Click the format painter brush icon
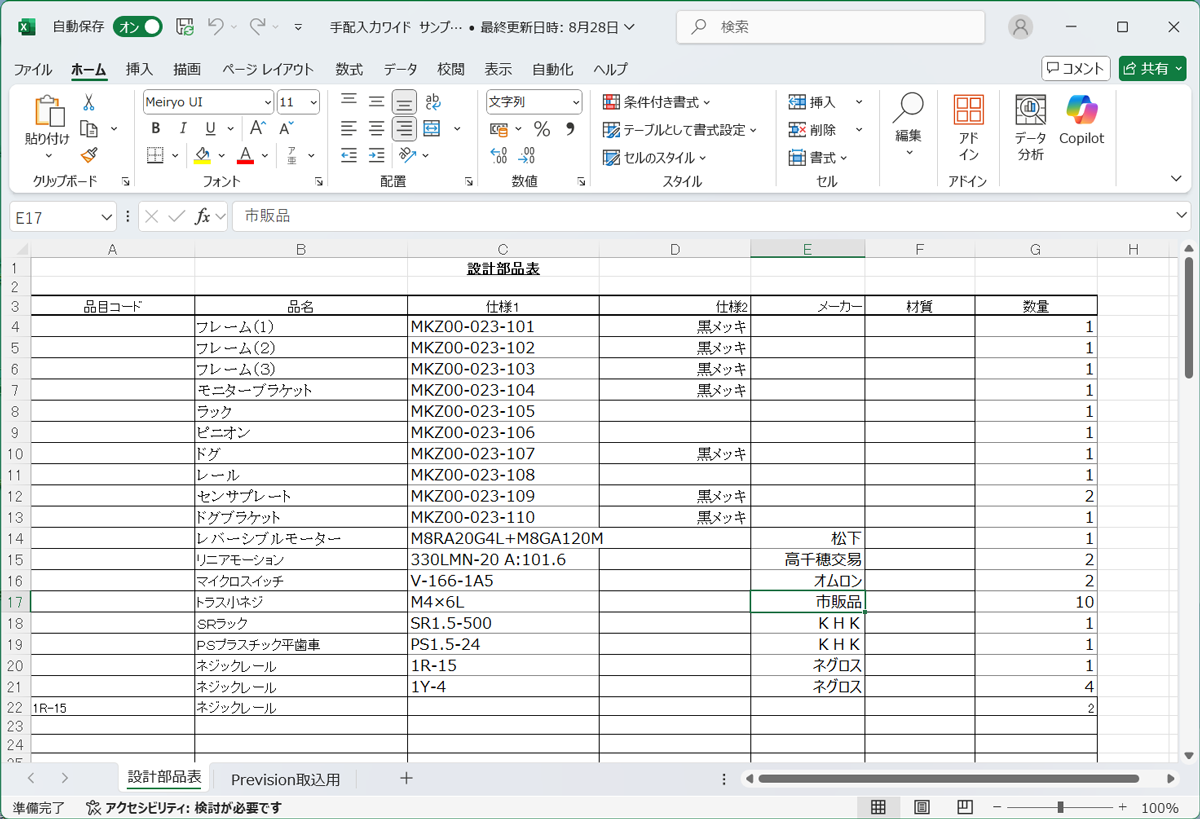The image size is (1200, 819). 89,155
